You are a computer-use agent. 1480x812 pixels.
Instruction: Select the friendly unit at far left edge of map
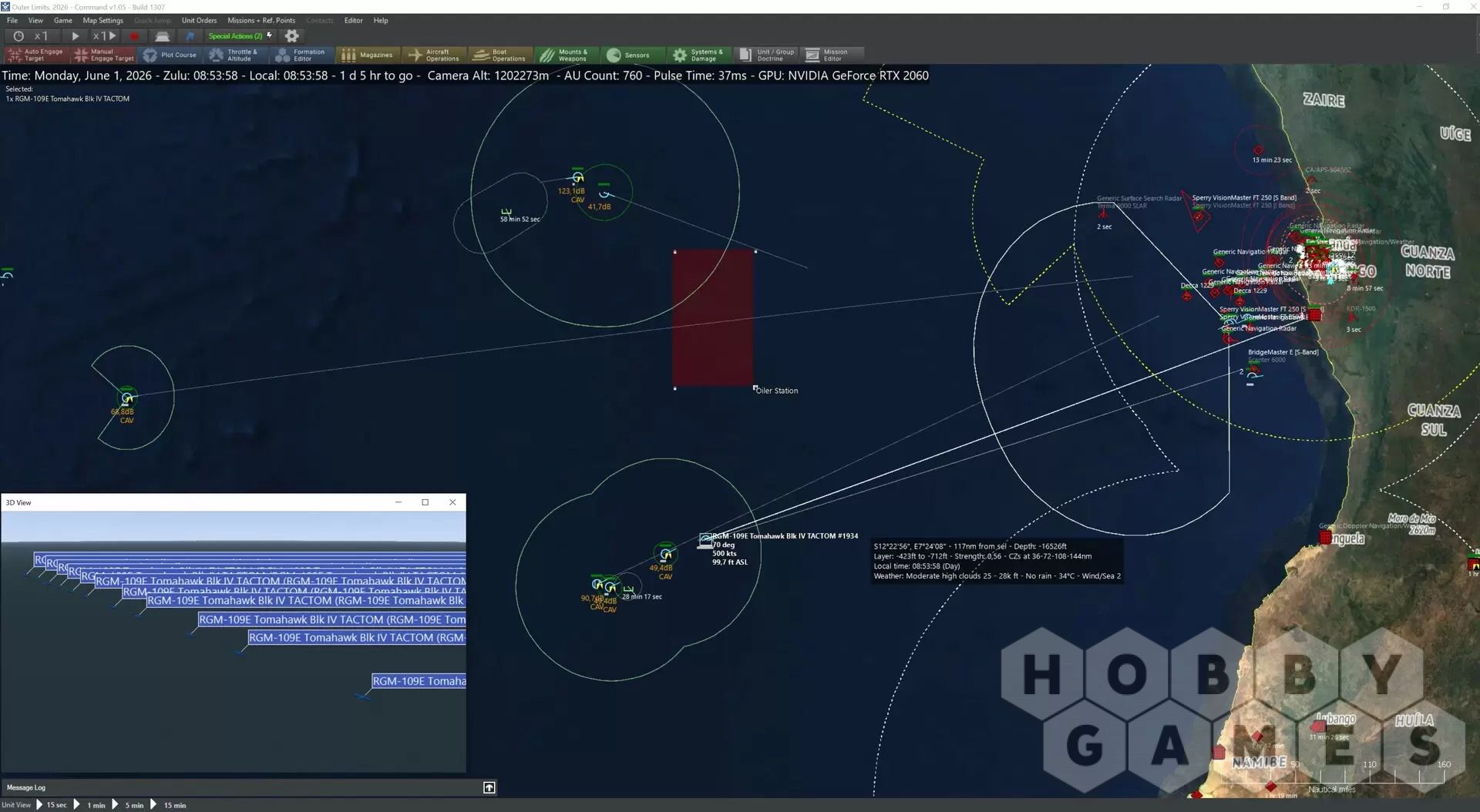(7, 275)
